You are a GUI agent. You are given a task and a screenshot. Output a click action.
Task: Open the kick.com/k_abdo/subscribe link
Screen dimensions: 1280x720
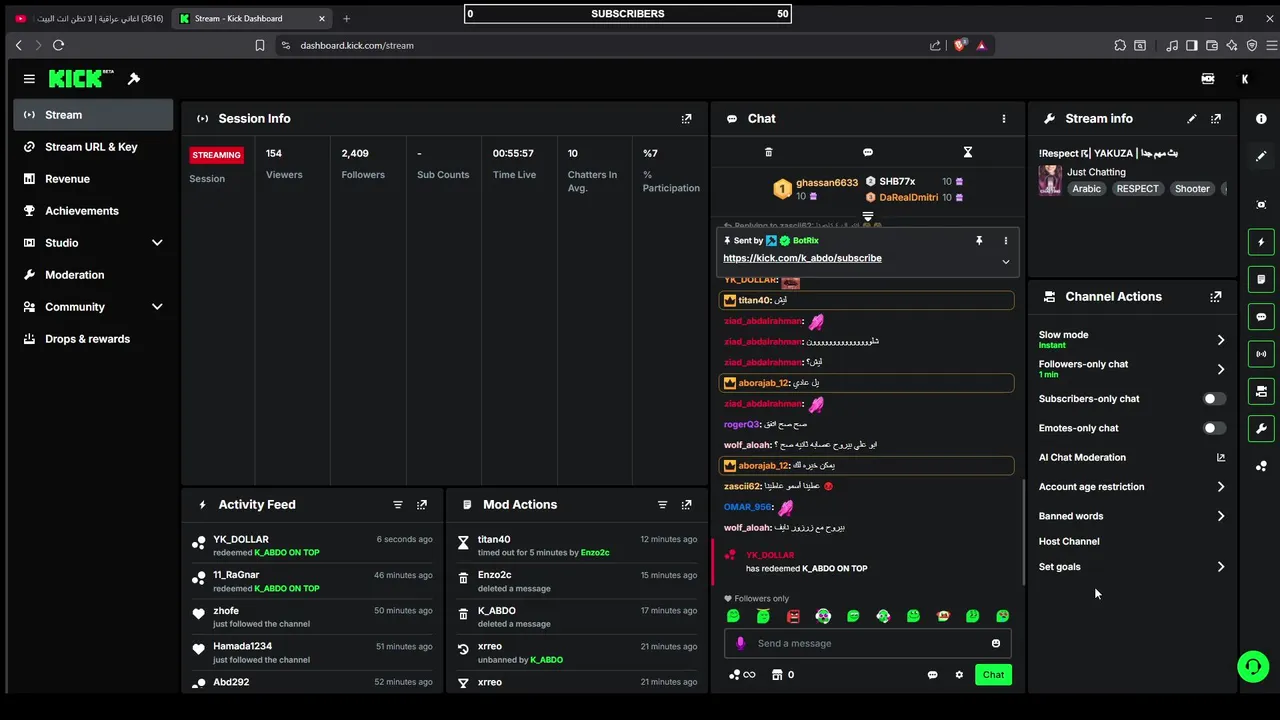click(802, 258)
